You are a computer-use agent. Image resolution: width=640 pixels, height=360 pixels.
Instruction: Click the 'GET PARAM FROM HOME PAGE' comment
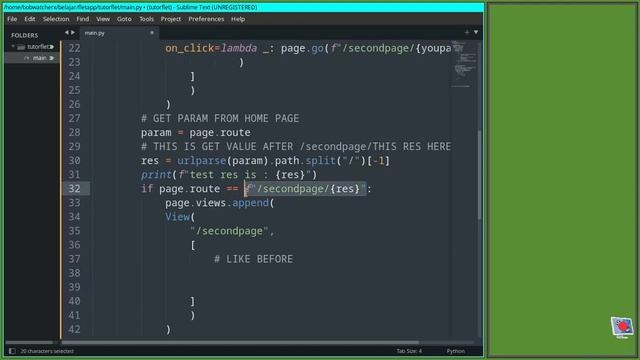(220, 118)
